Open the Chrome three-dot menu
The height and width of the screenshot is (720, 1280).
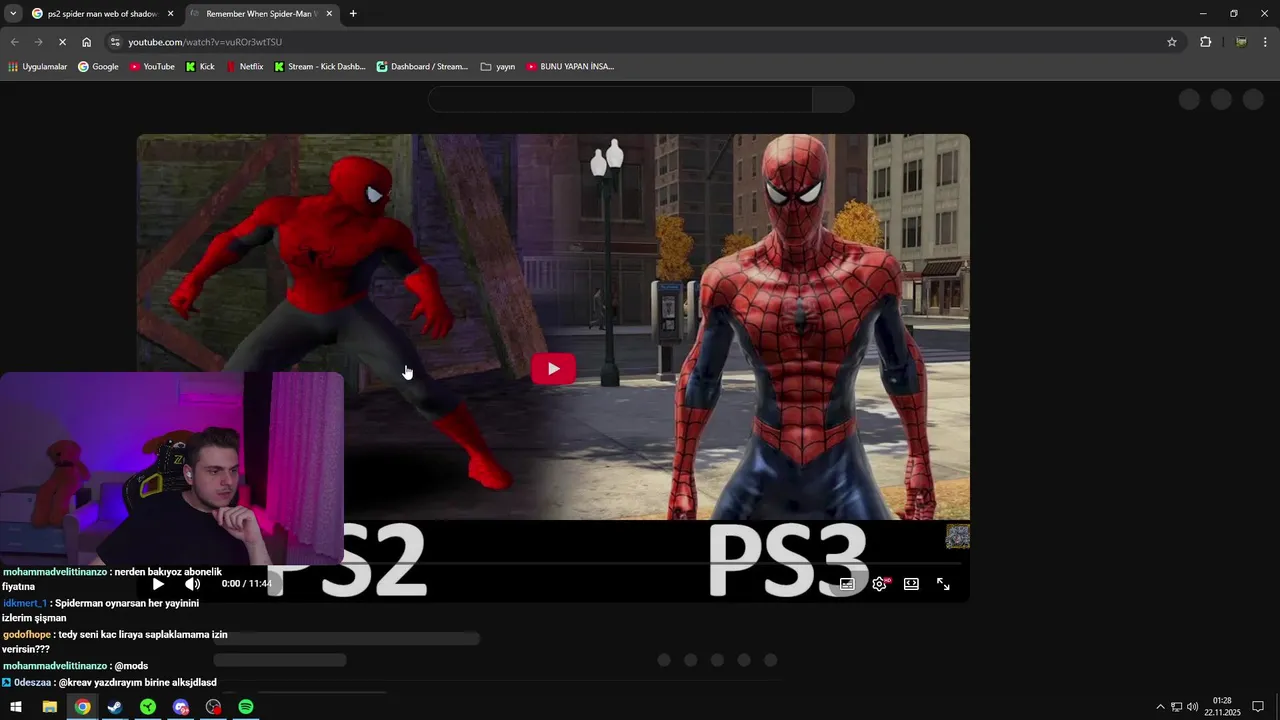[1265, 42]
